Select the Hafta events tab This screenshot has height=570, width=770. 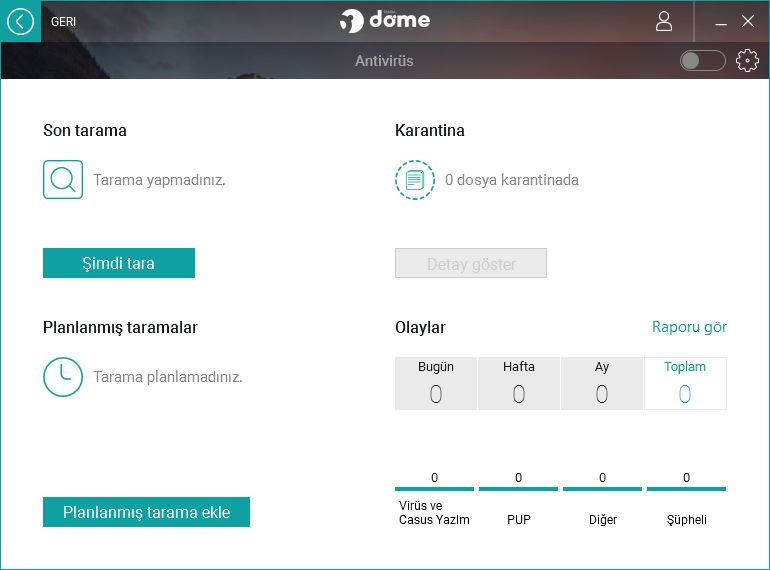coord(519,383)
